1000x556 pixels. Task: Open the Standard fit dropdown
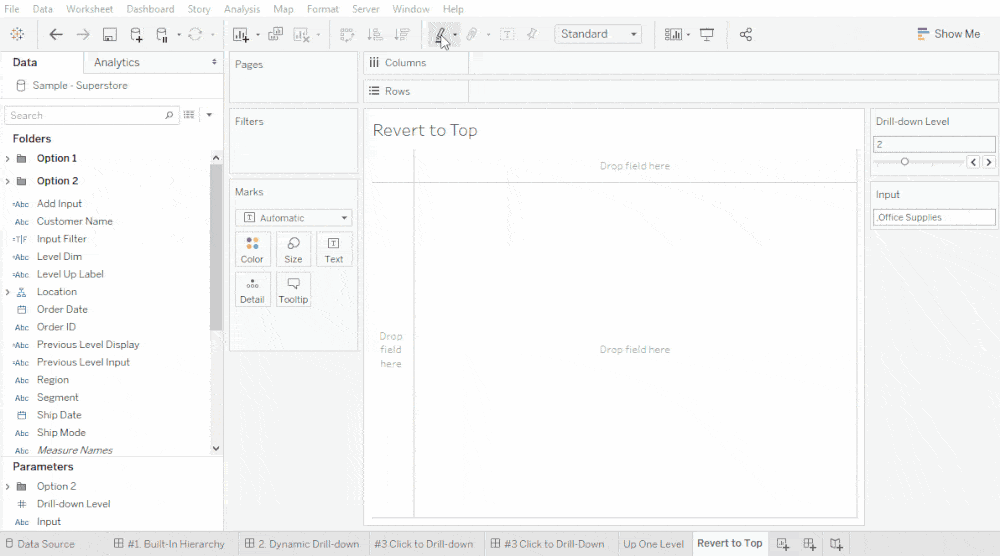click(598, 34)
